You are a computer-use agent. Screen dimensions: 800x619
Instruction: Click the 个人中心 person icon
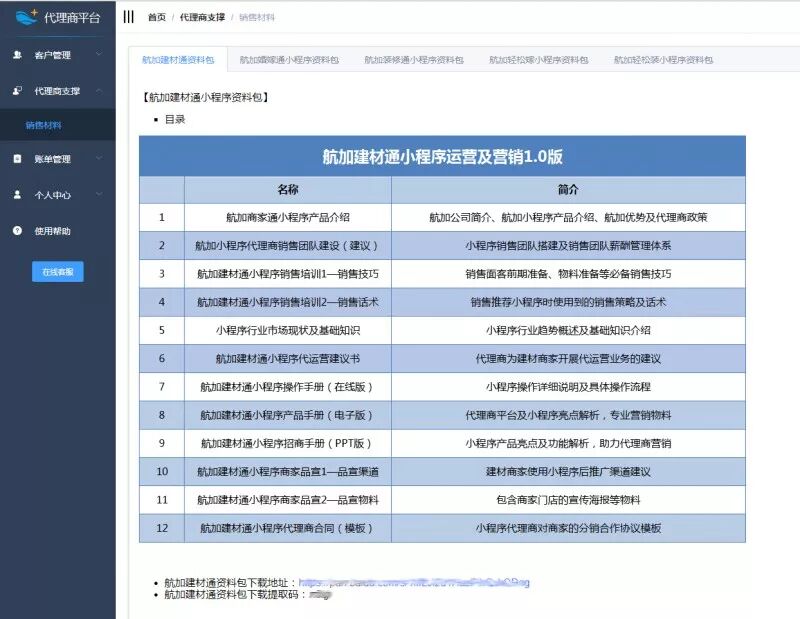pos(17,194)
